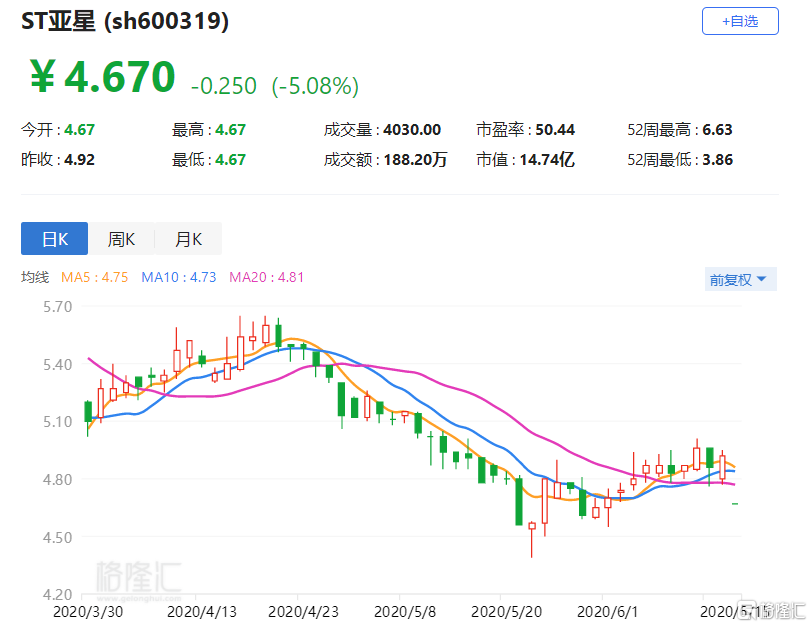The width and height of the screenshot is (812, 627).
Task: Click the 2020/4/13 date axis label
Action: pyautogui.click(x=201, y=612)
